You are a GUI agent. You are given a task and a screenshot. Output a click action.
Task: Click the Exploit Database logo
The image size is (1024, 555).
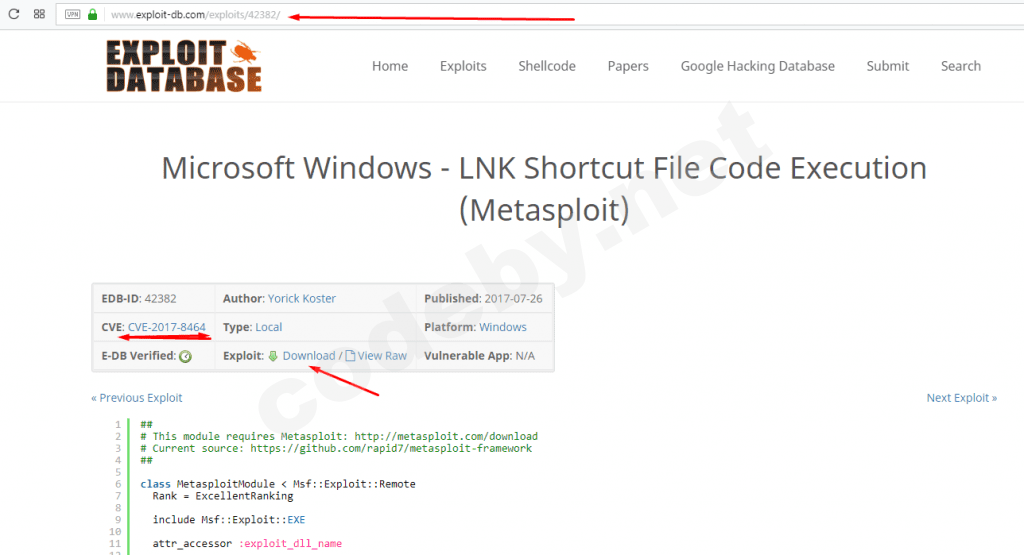[184, 65]
